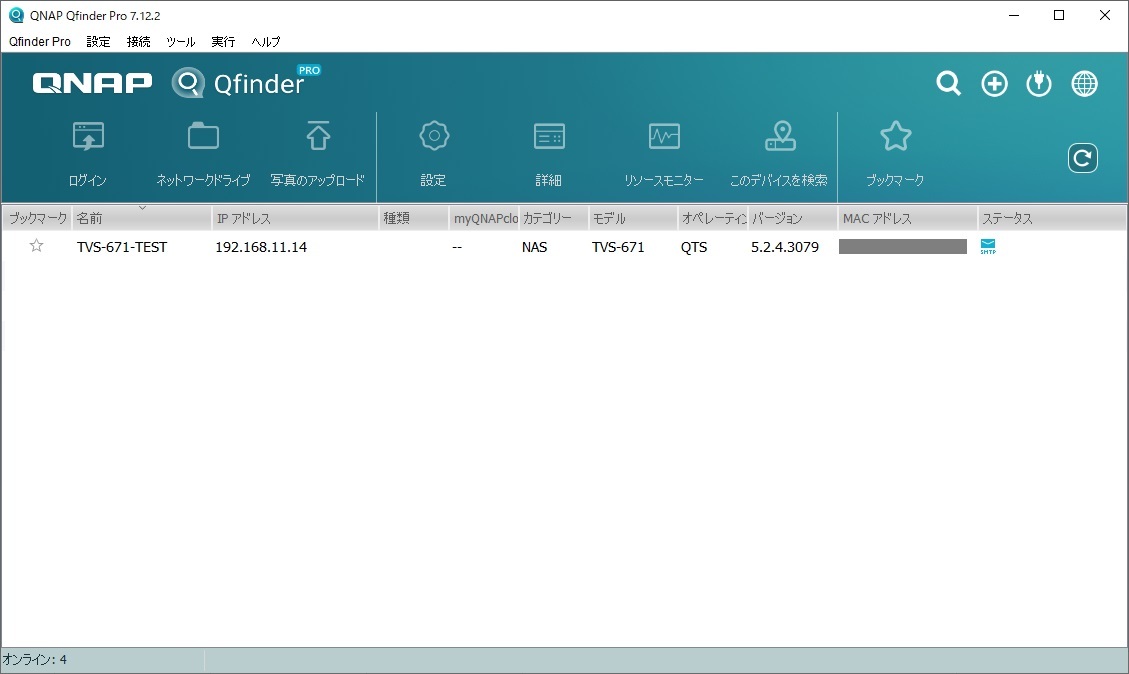Sort by カテゴリー column header

[x=553, y=218]
